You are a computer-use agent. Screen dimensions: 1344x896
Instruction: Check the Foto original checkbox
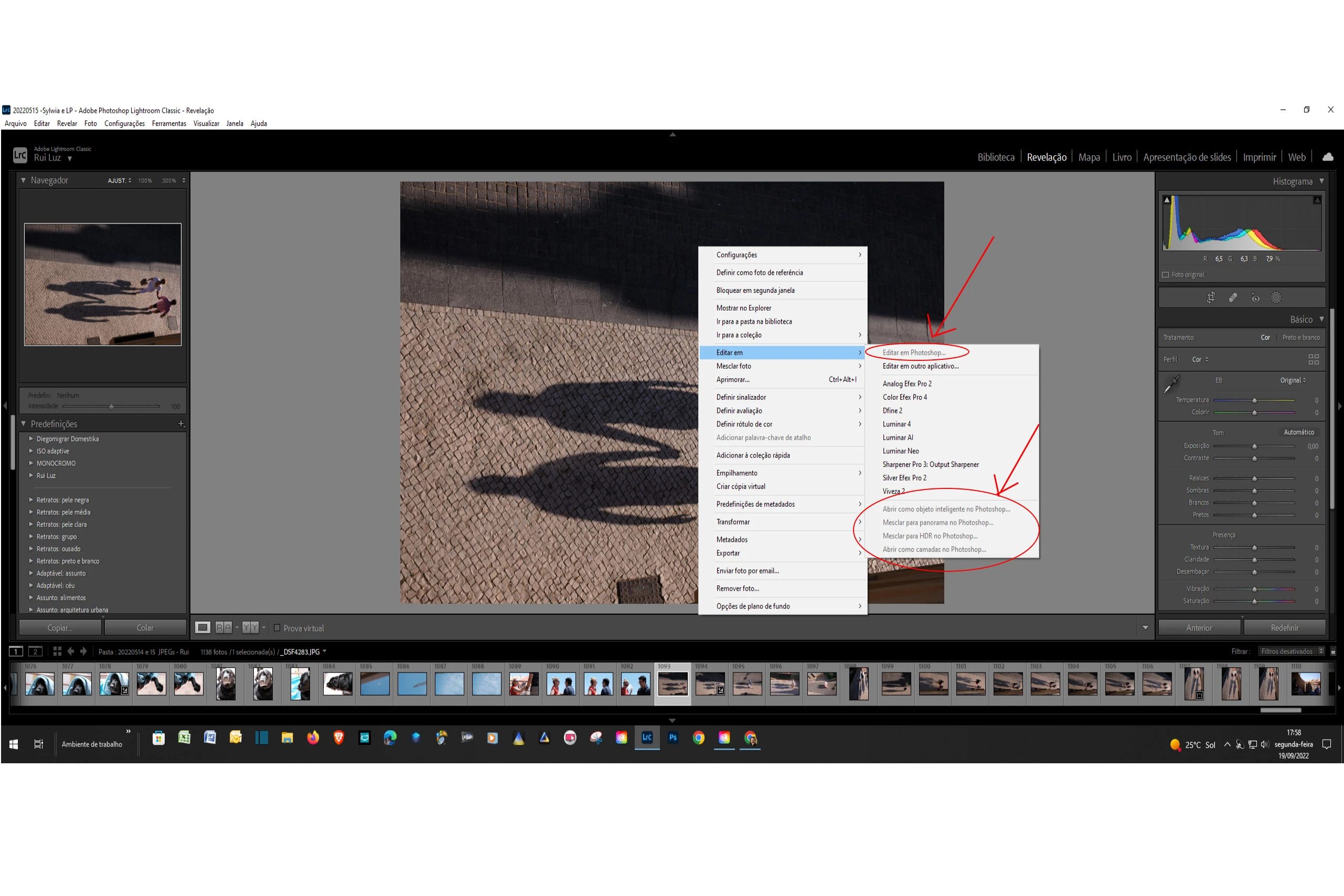pos(1166,275)
